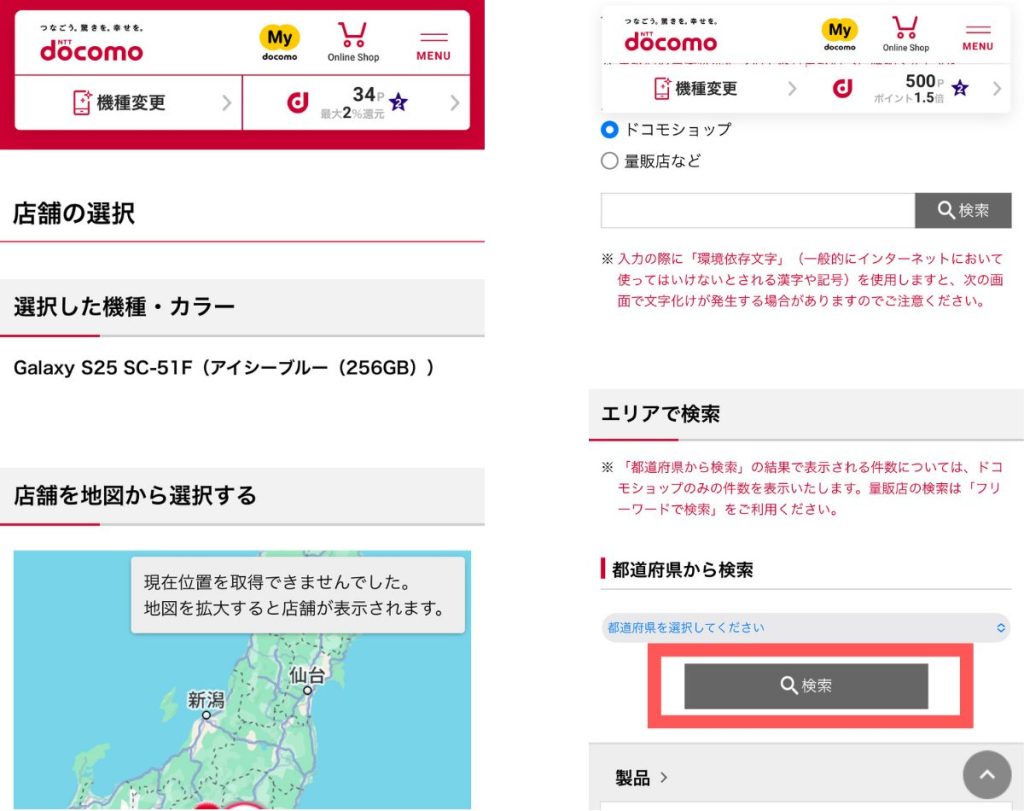
Task: Open d POINT 34P panel in left screenshot
Action: tap(356, 103)
